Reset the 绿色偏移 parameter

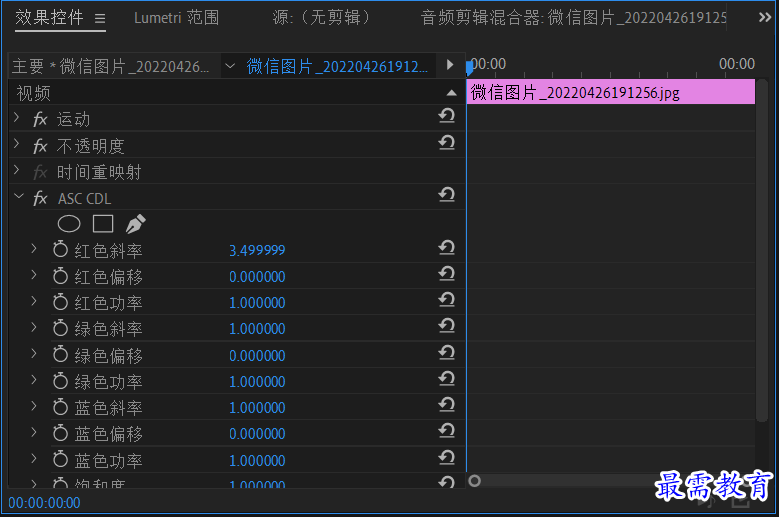(447, 352)
